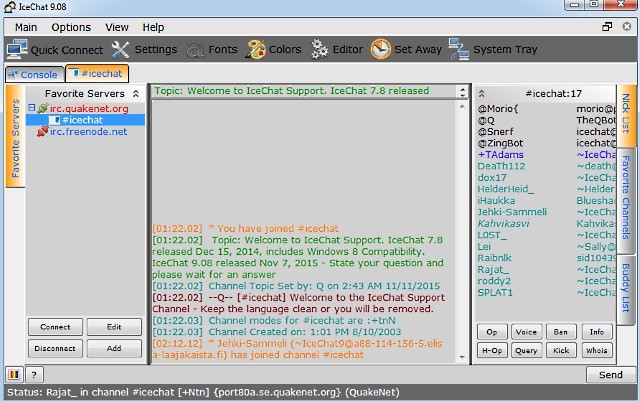Viewport: 640px width, 402px height.
Task: Click the IceChat application icon in title bar
Action: (10, 7)
